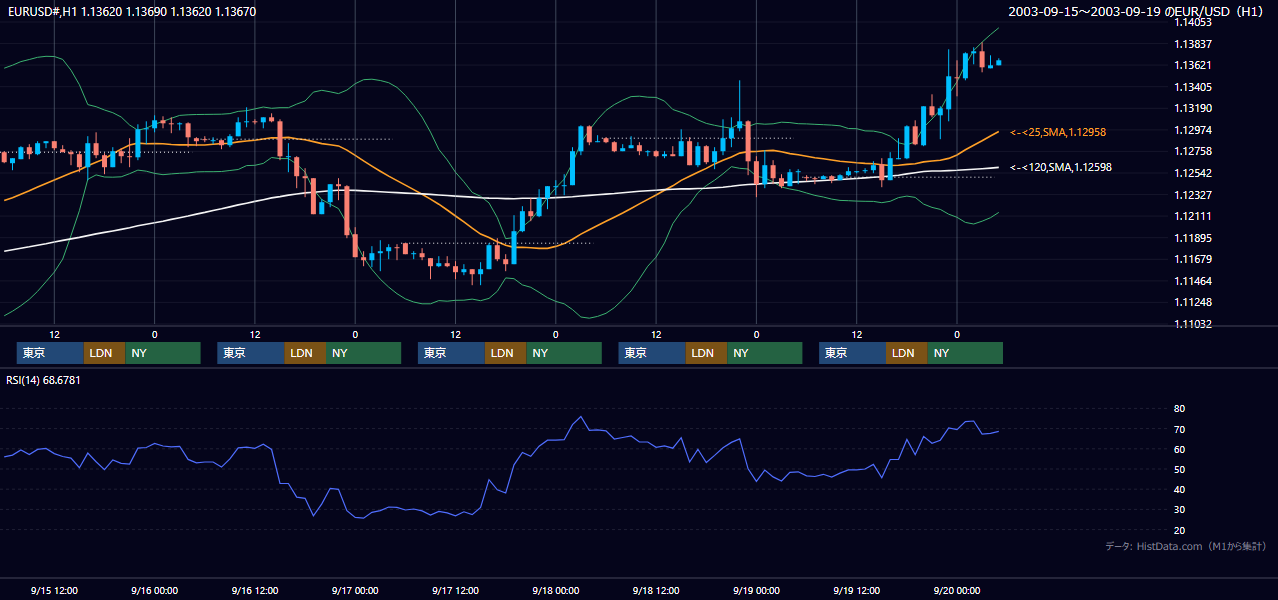
Task: Click RSI axis level 20
Action: (x=1180, y=530)
